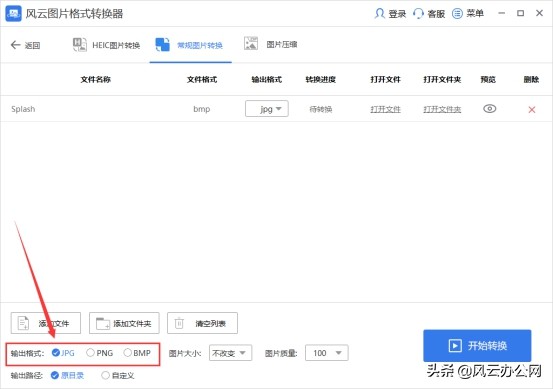Open customer service headset icon

pyautogui.click(x=418, y=14)
